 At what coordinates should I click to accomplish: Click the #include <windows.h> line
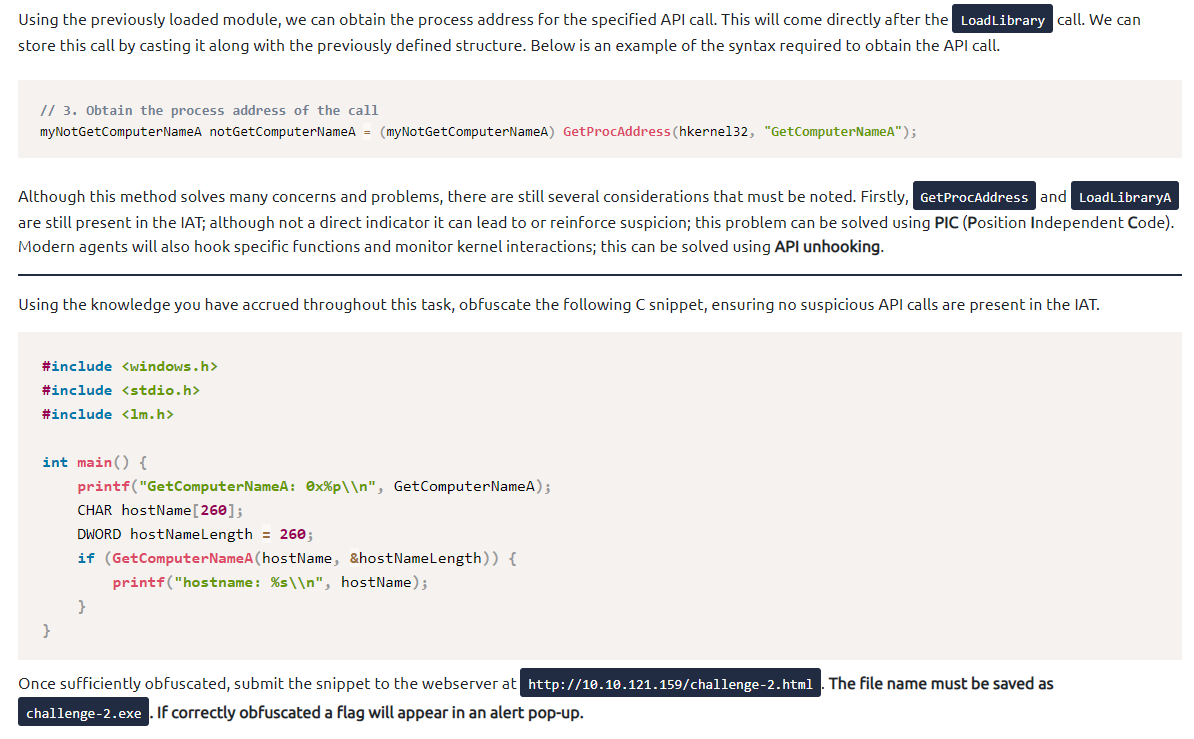coord(129,366)
